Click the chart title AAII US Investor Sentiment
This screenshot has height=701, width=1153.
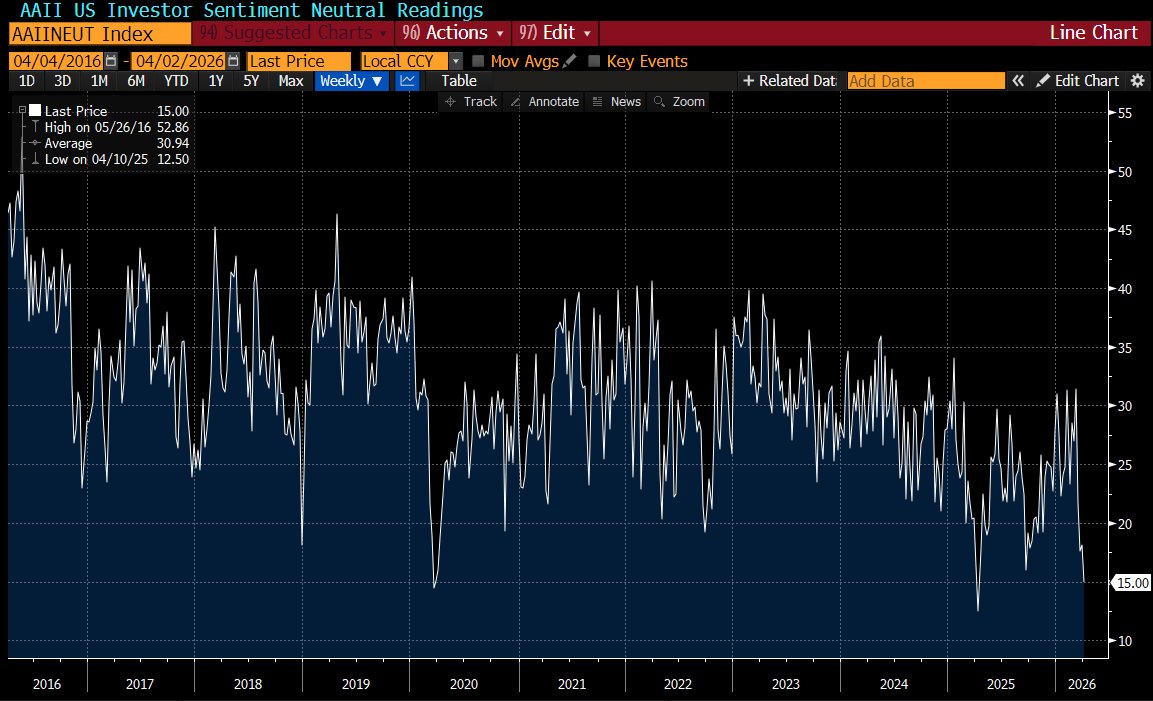251,10
